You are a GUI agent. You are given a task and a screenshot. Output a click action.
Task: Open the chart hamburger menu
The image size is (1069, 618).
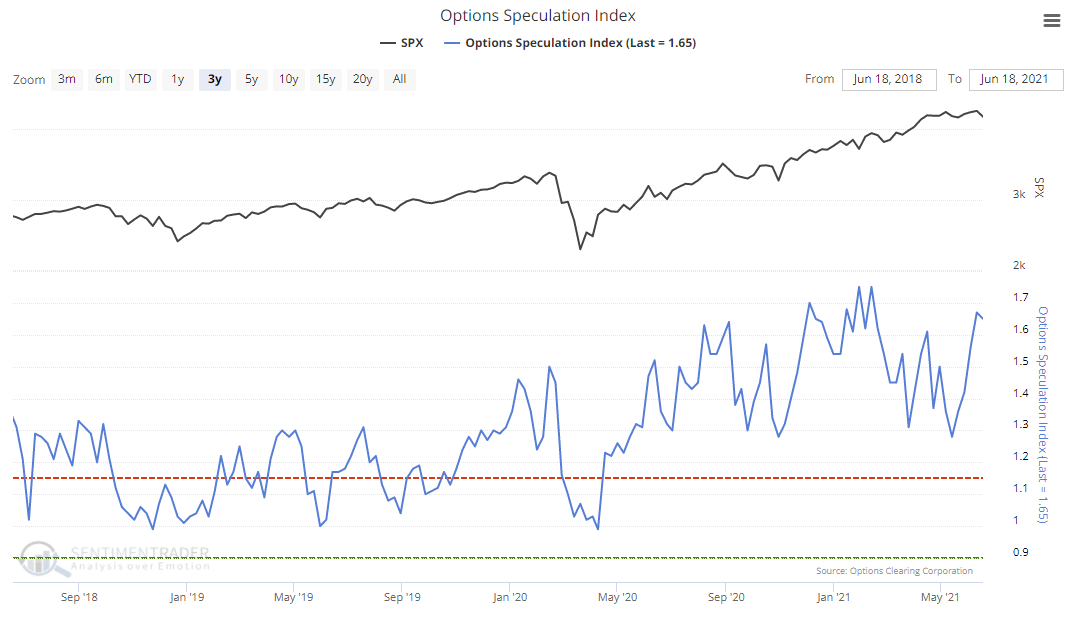click(1051, 21)
